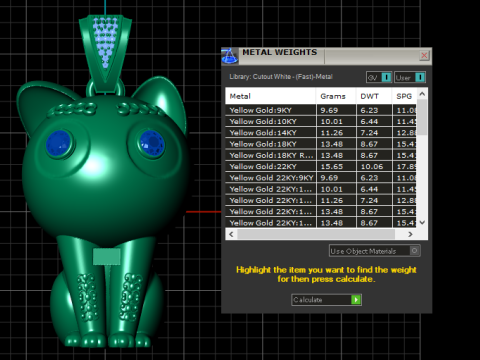This screenshot has width=480, height=360.
Task: Click the Library: Cutout White label
Action: click(281, 77)
